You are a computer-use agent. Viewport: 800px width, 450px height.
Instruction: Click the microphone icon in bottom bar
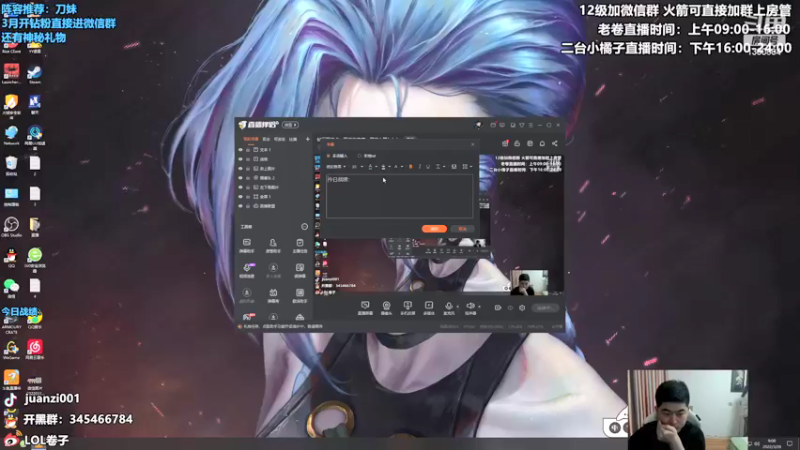coord(449,306)
